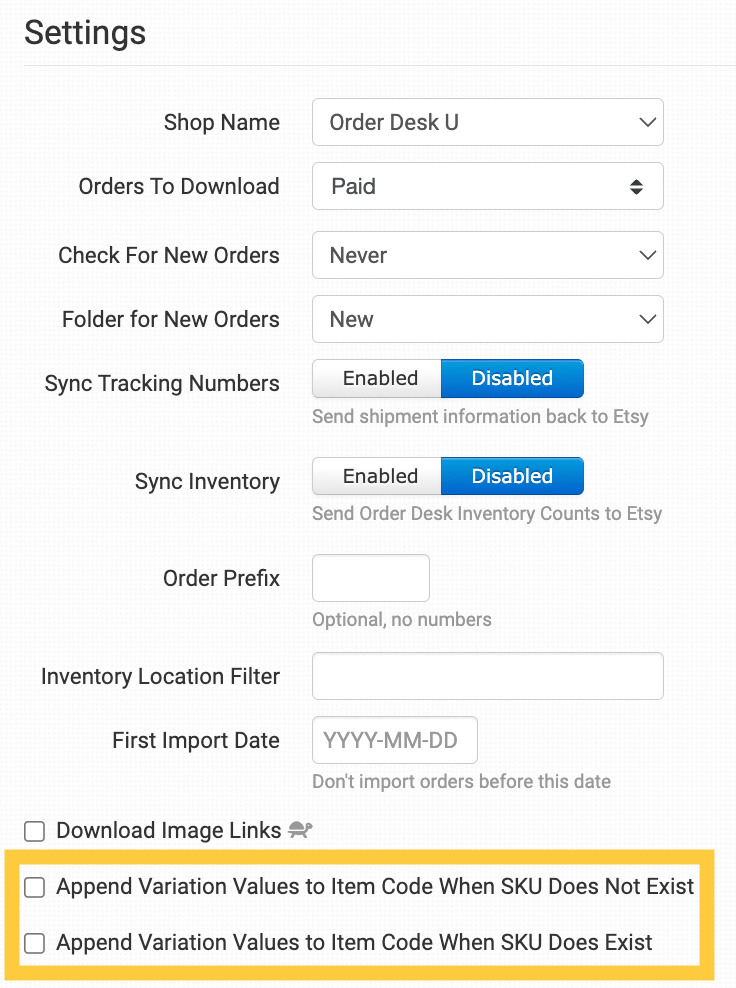Click the chevron on Folder for New Orders
The image size is (736, 988).
(x=647, y=319)
